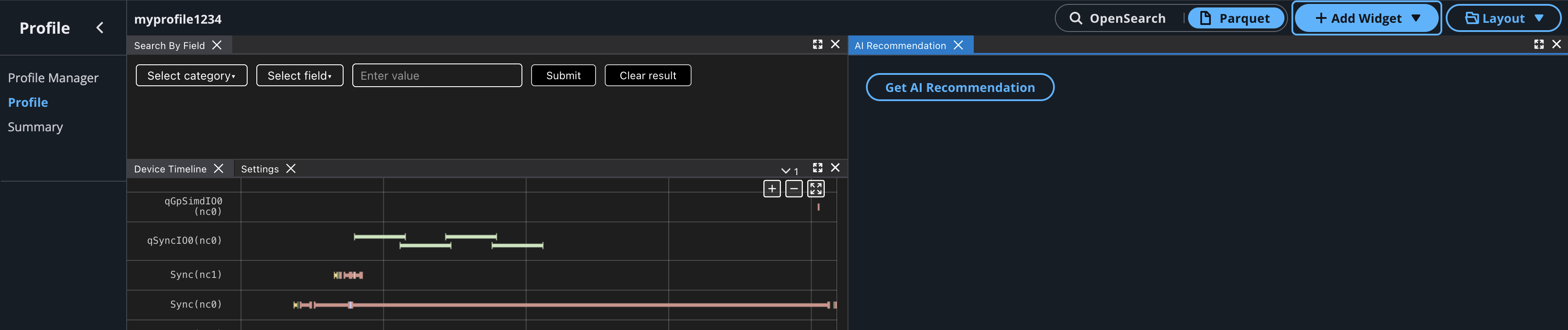This screenshot has width=1568, height=330.
Task: Open the Select field dropdown
Action: pyautogui.click(x=299, y=76)
